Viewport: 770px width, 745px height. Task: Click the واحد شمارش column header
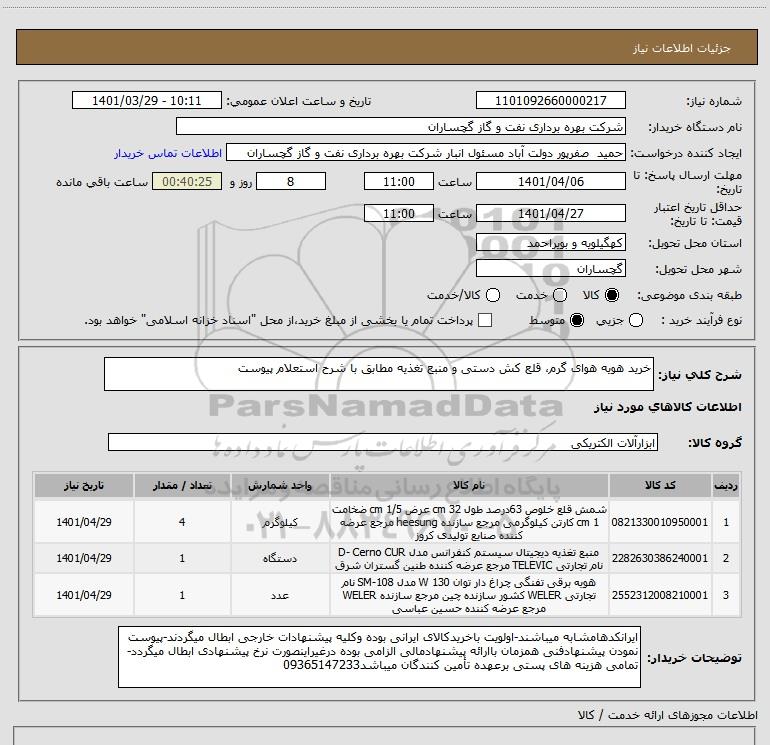point(280,485)
